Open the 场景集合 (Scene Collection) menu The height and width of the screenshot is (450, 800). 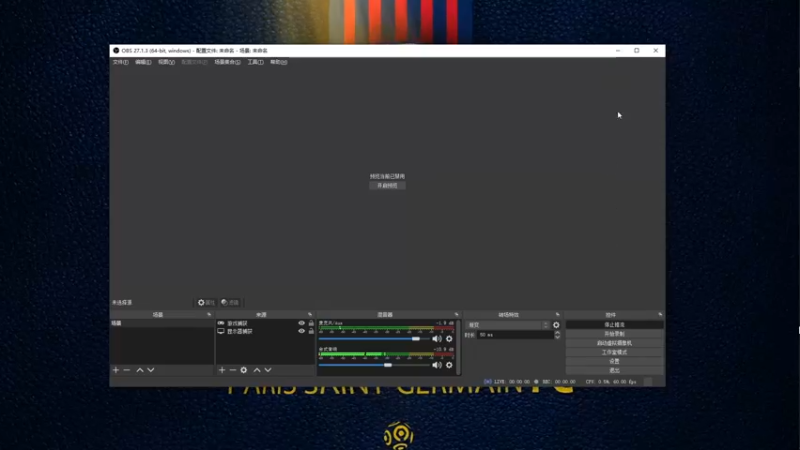228,62
